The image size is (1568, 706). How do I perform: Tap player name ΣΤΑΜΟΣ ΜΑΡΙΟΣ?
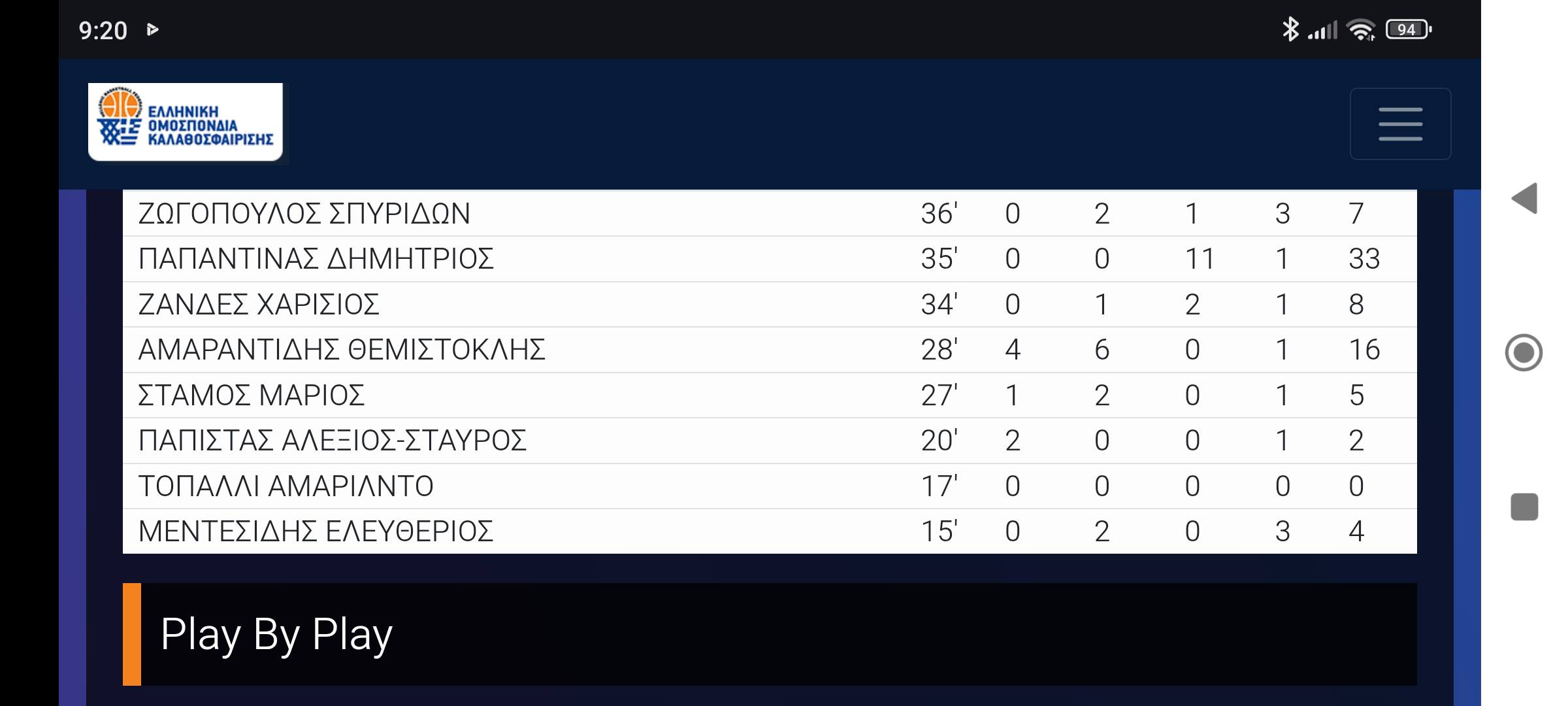tap(252, 395)
